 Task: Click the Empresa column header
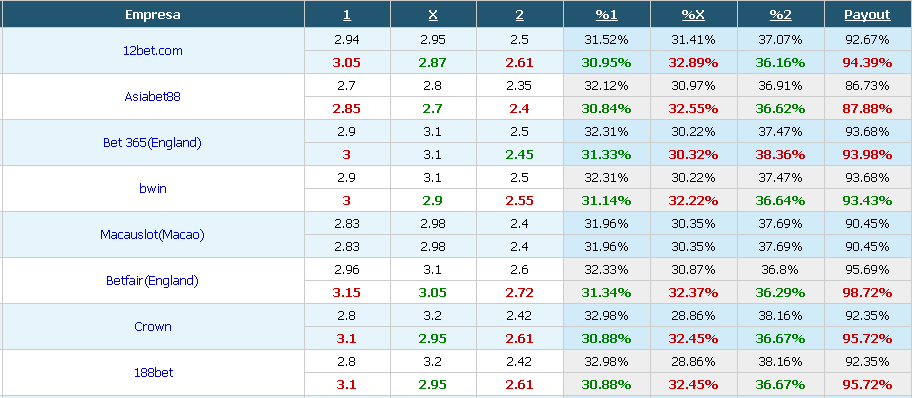coord(152,15)
